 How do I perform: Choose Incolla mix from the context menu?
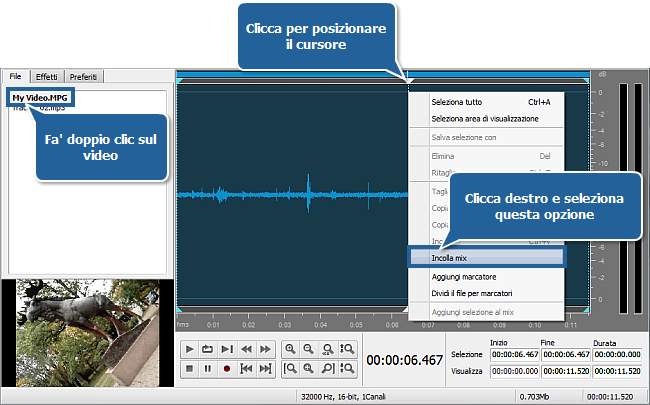[450, 257]
